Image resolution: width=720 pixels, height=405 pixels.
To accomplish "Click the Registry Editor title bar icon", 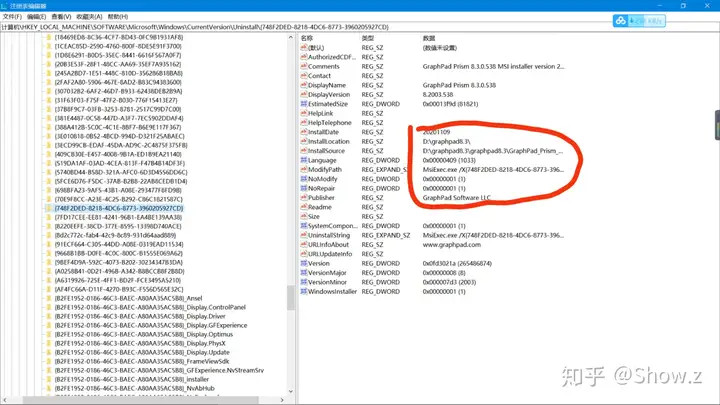I will (x=4, y=6).
